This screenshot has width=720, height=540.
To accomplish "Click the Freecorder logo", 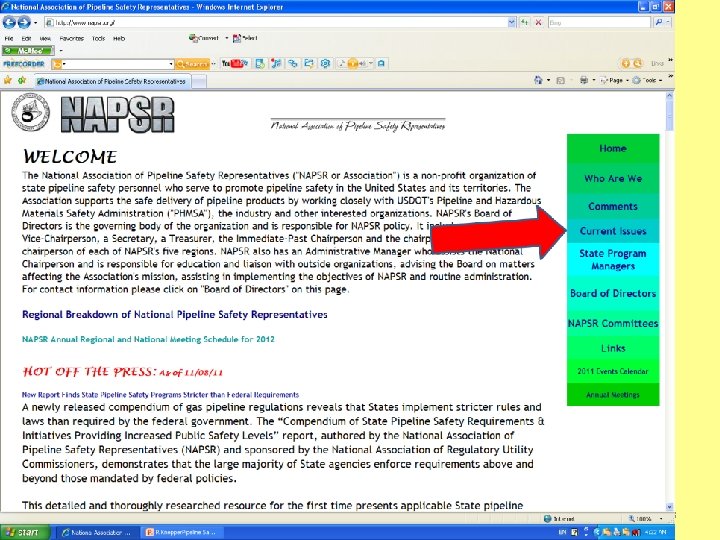I will [24, 64].
